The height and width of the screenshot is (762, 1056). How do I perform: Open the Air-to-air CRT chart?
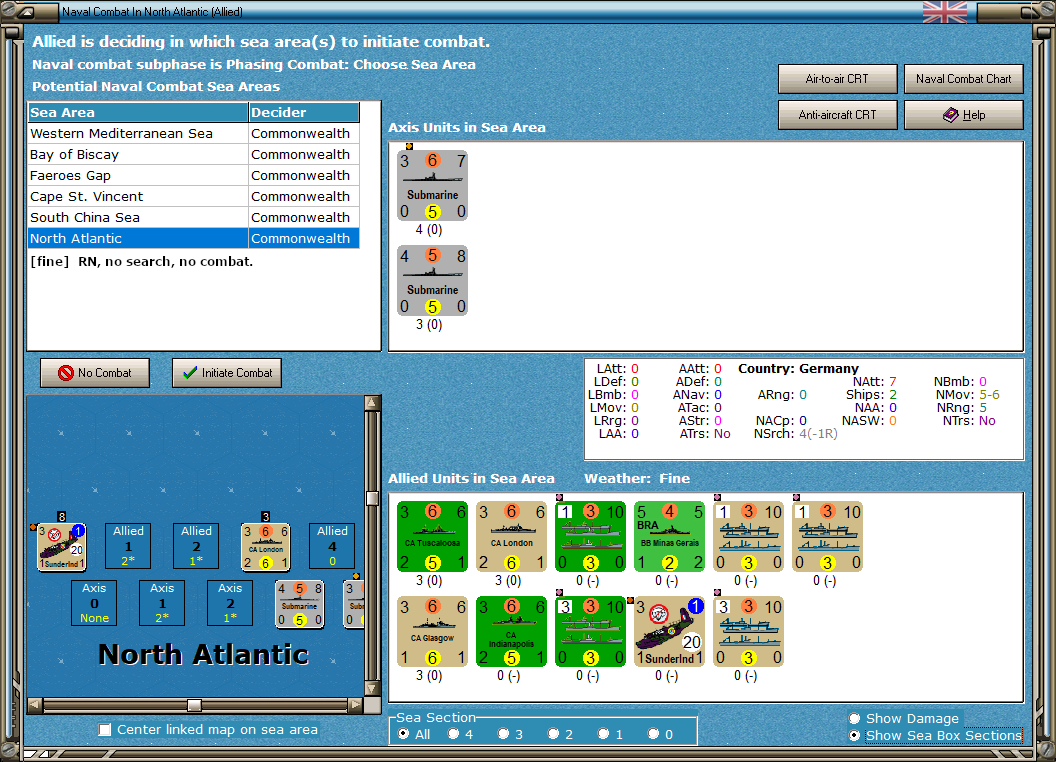click(837, 79)
